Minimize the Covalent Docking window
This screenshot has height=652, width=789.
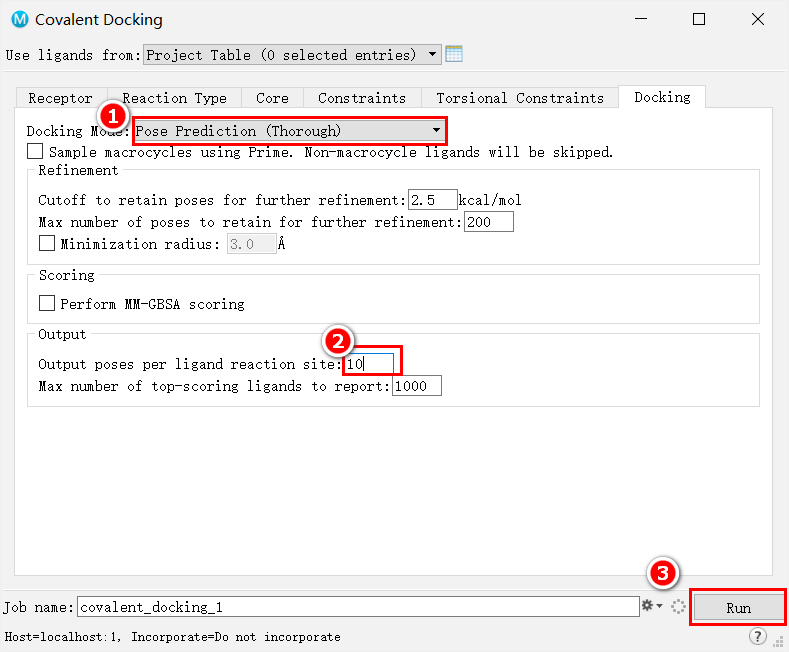pos(641,19)
